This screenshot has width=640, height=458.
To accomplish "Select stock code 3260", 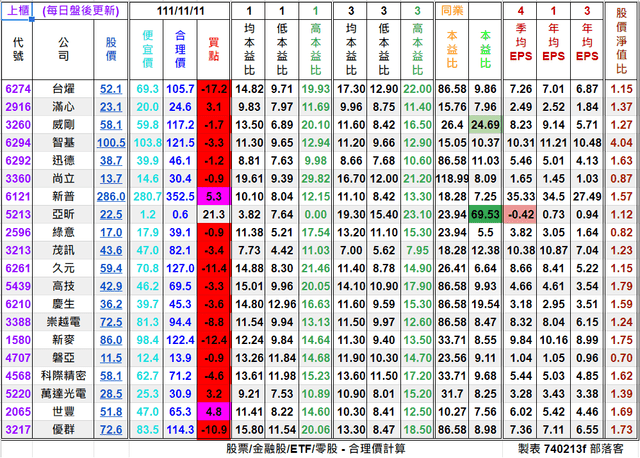I will click(x=18, y=125).
